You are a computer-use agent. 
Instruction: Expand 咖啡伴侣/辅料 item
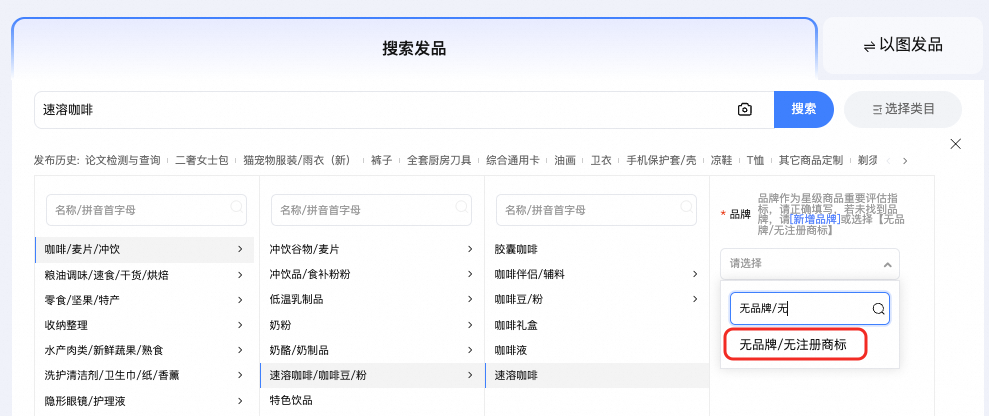(x=597, y=275)
